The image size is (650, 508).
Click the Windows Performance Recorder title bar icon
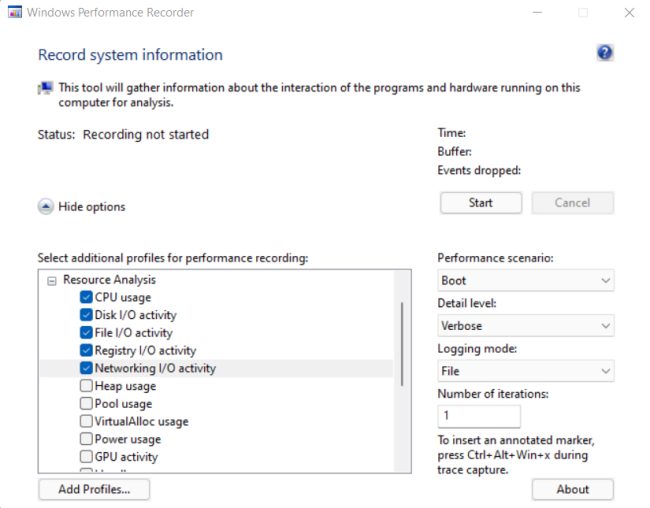(15, 13)
